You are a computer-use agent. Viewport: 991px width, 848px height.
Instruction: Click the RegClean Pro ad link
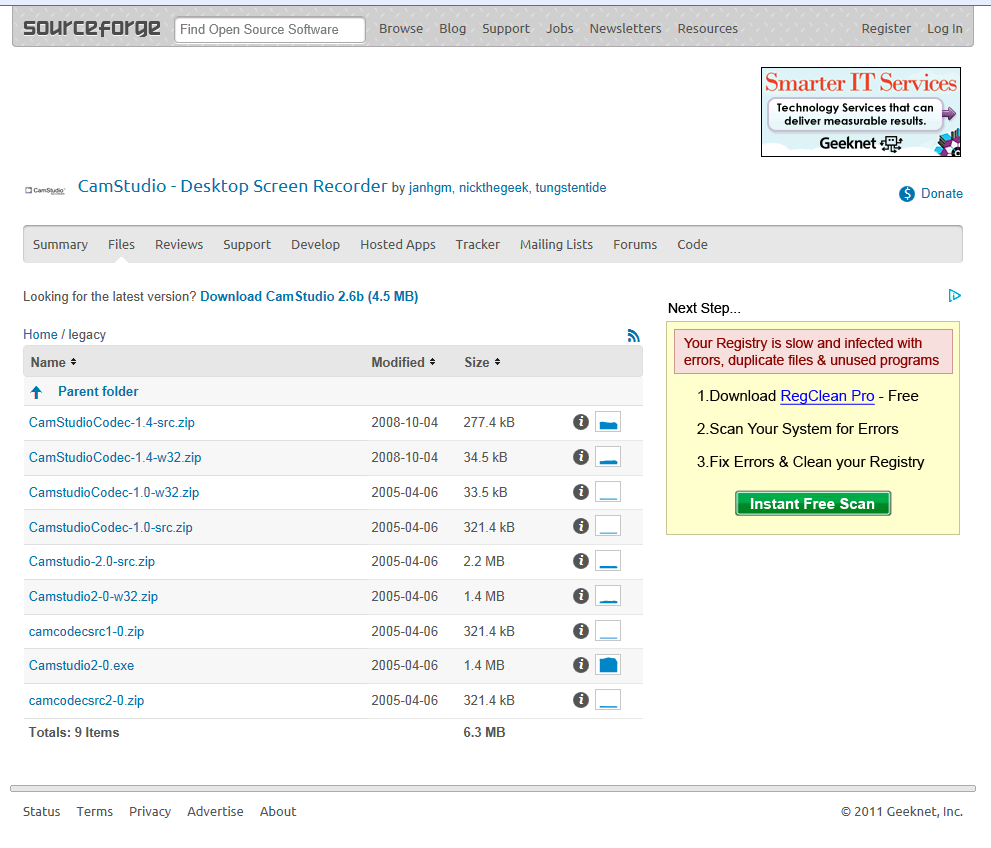827,396
